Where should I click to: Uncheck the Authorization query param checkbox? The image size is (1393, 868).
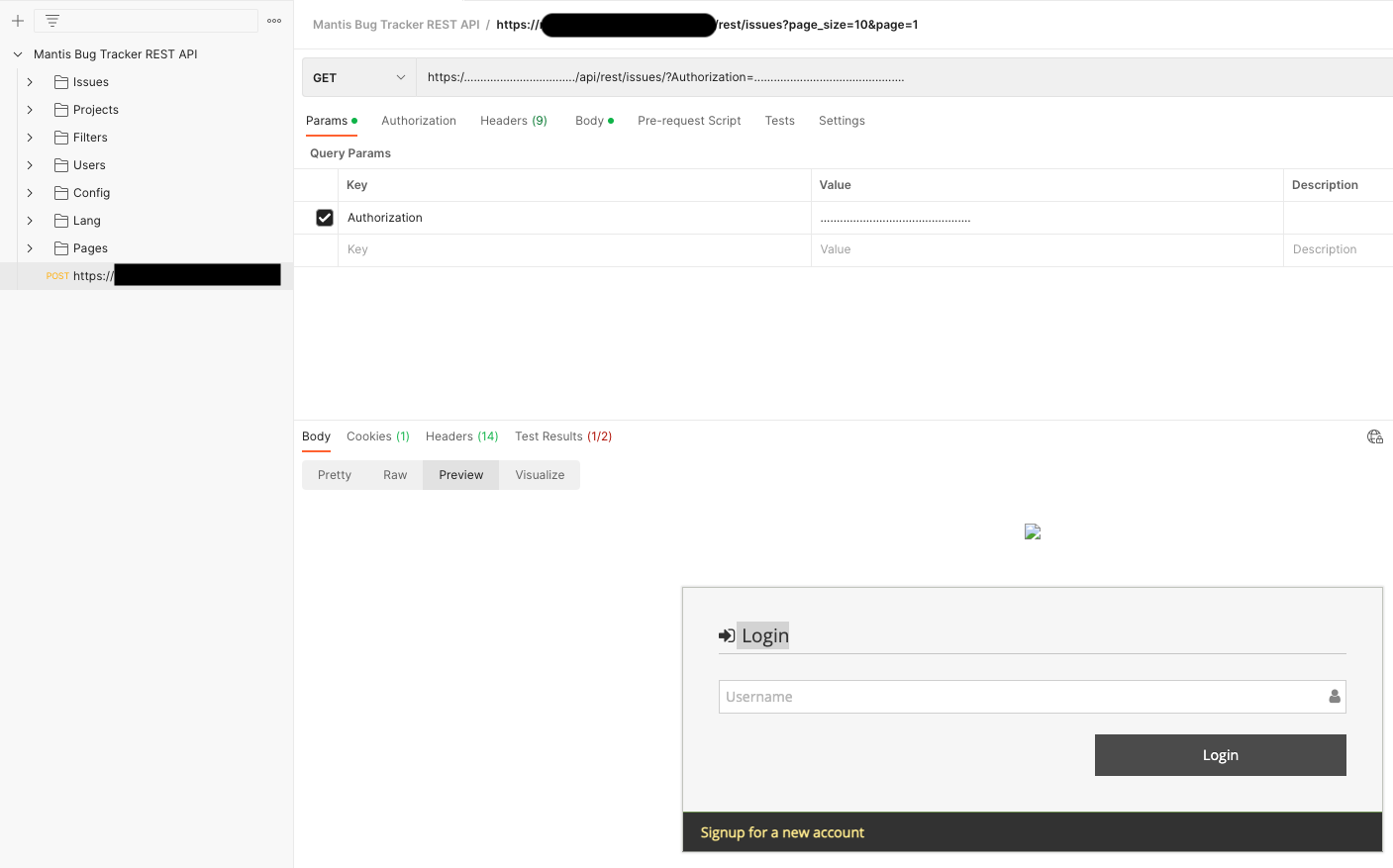point(325,218)
